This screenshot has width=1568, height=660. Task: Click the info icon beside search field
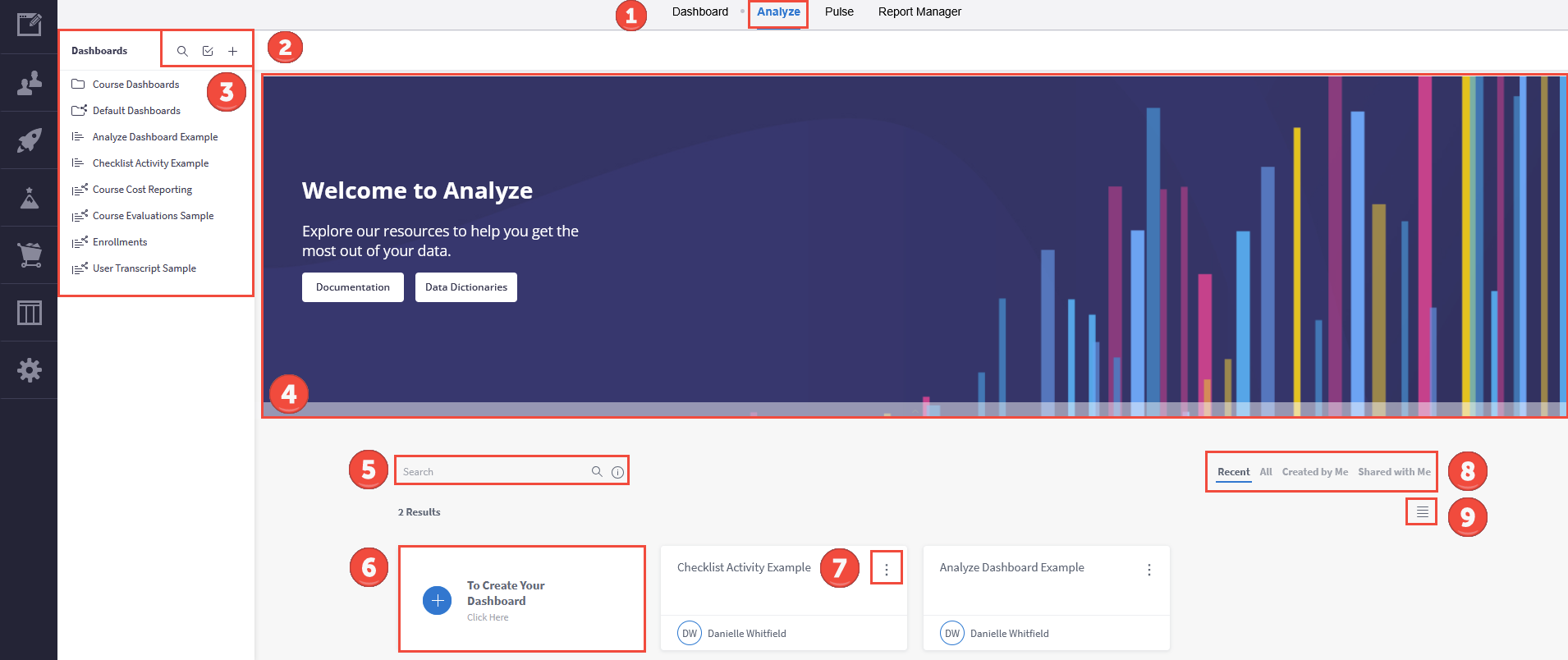617,472
